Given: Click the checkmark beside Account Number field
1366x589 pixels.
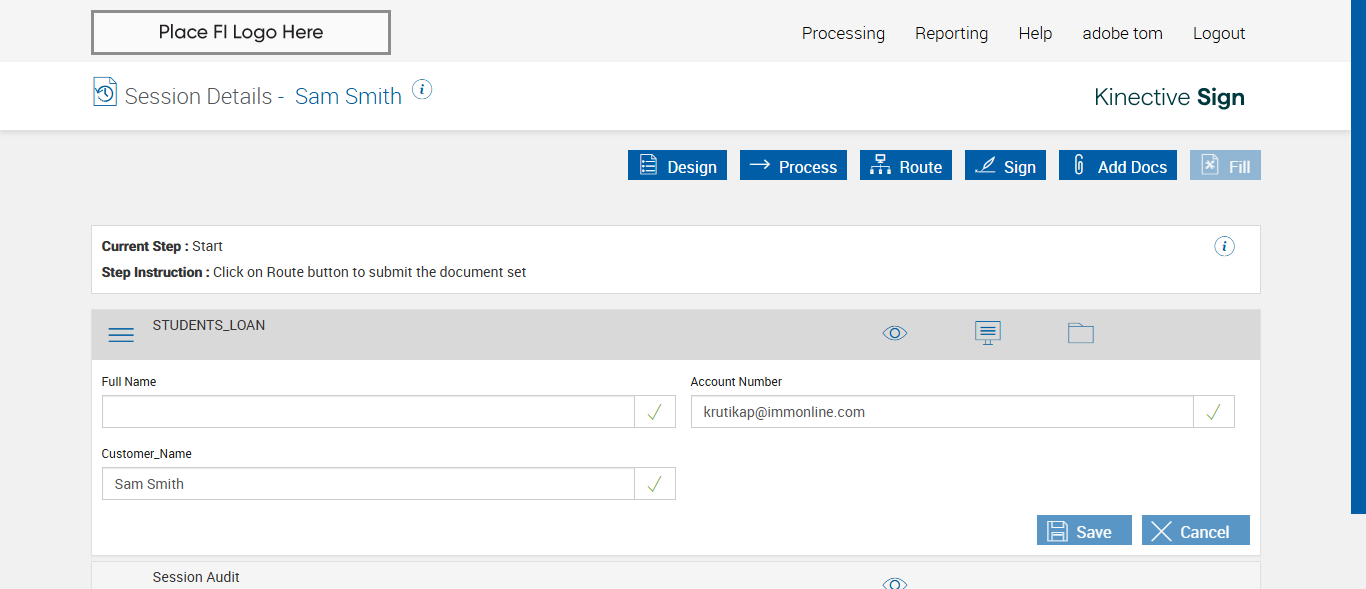Looking at the screenshot, I should click(1214, 412).
